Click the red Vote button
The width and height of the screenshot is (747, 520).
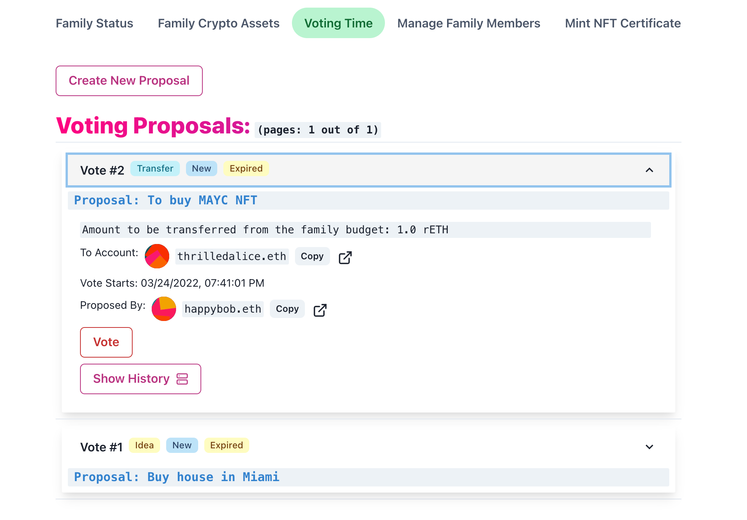106,342
